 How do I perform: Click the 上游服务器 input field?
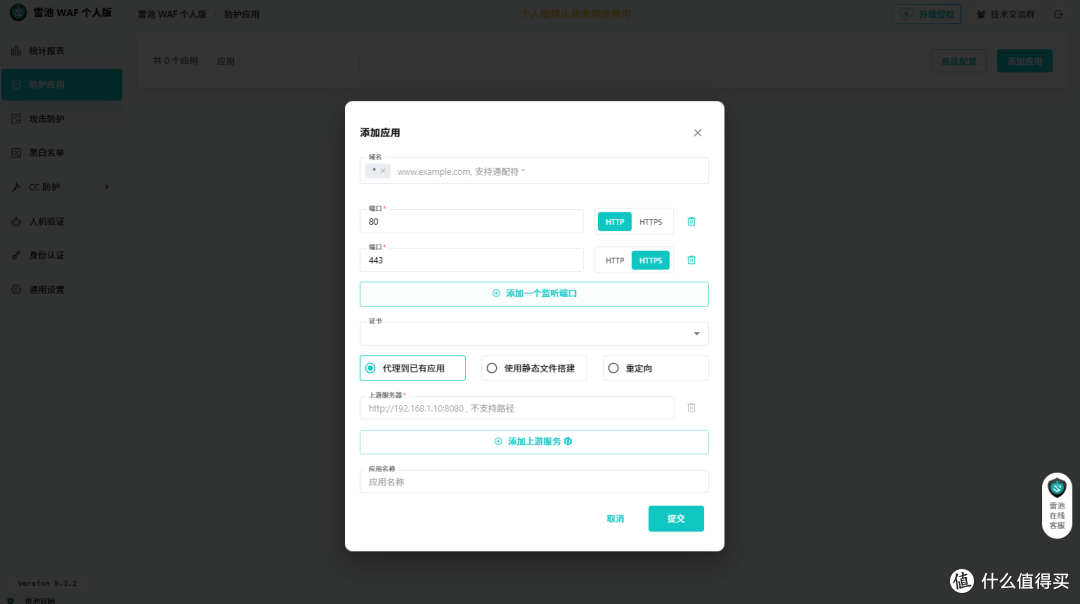tap(517, 408)
